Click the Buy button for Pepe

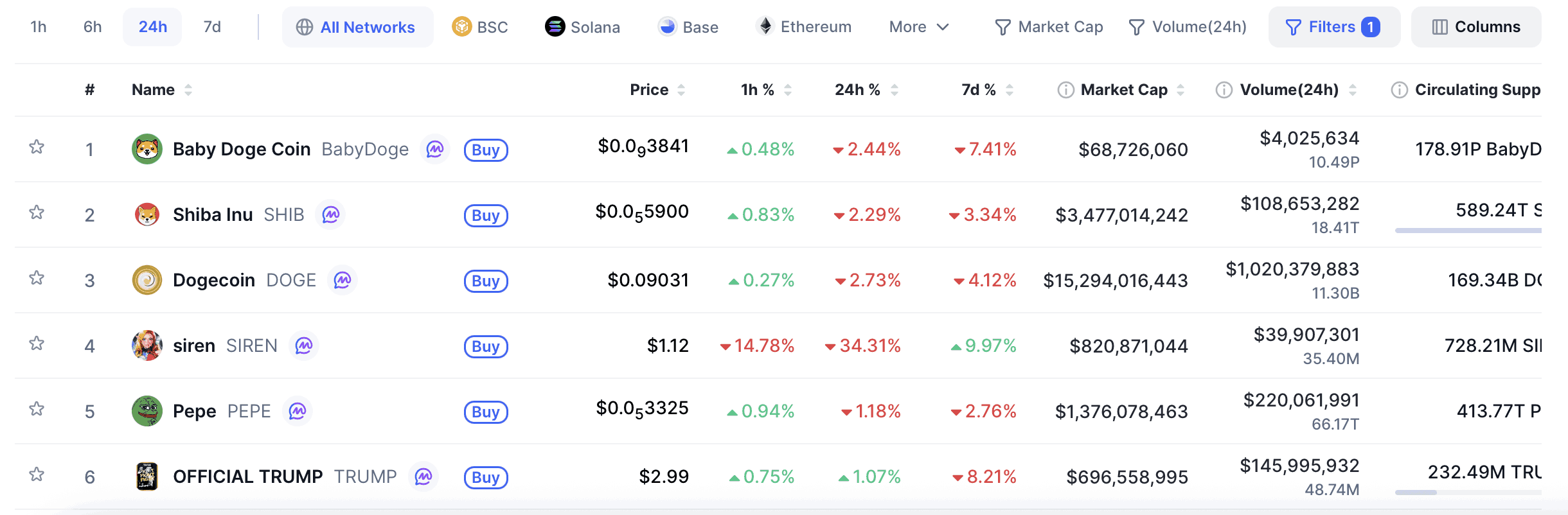click(x=485, y=412)
